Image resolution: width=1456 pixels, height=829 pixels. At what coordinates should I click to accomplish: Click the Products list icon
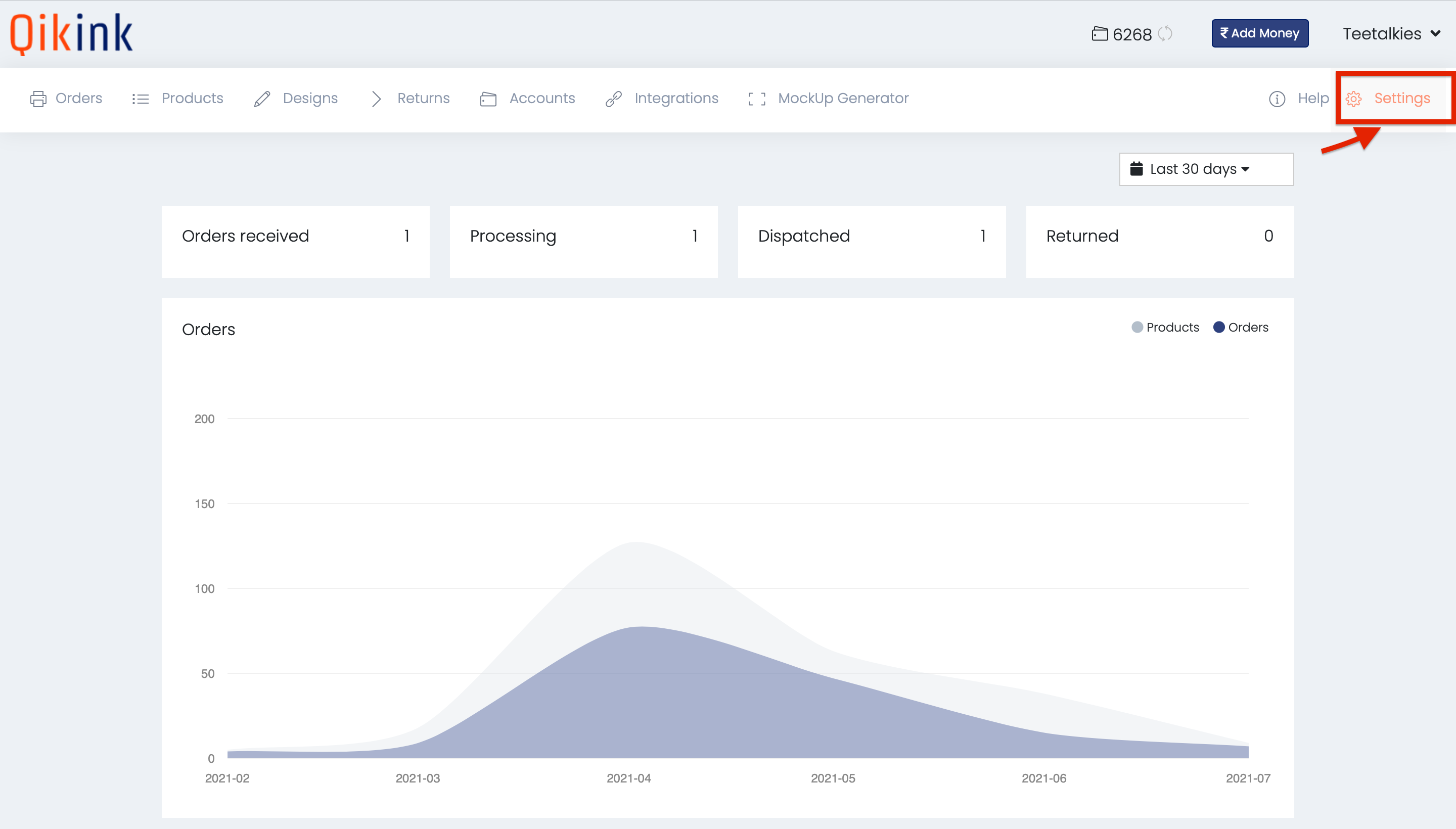(x=141, y=98)
